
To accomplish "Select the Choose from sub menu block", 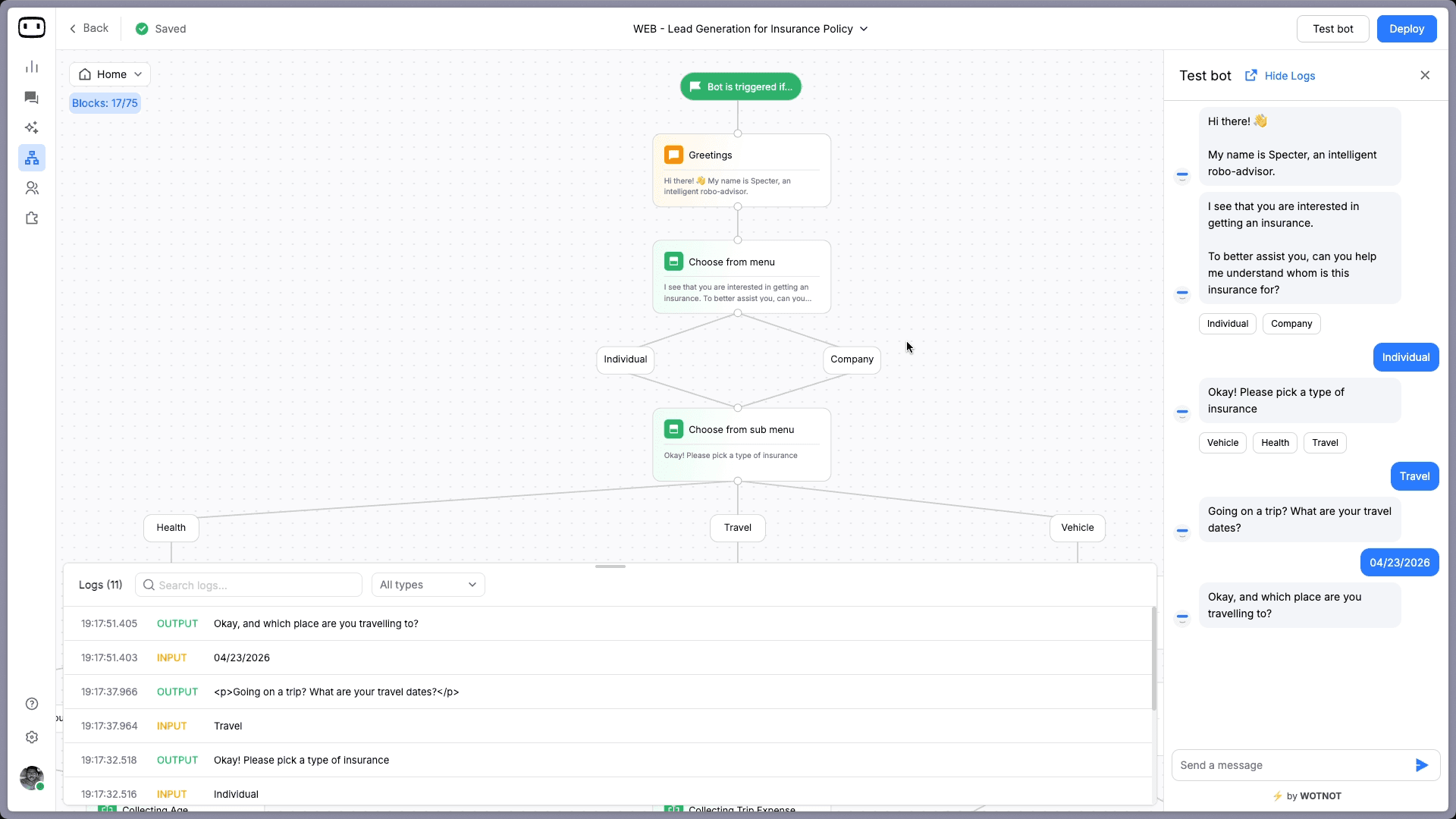I will [741, 444].
